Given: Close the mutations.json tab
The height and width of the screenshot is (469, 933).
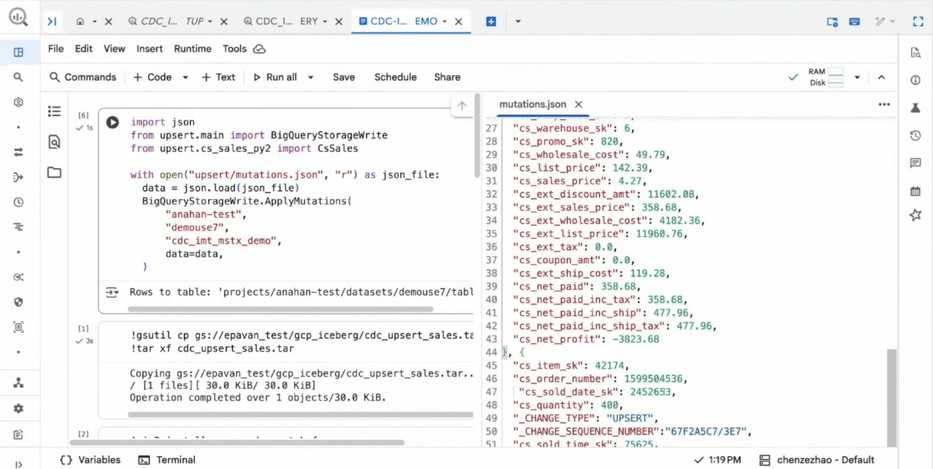Looking at the screenshot, I should click(579, 104).
